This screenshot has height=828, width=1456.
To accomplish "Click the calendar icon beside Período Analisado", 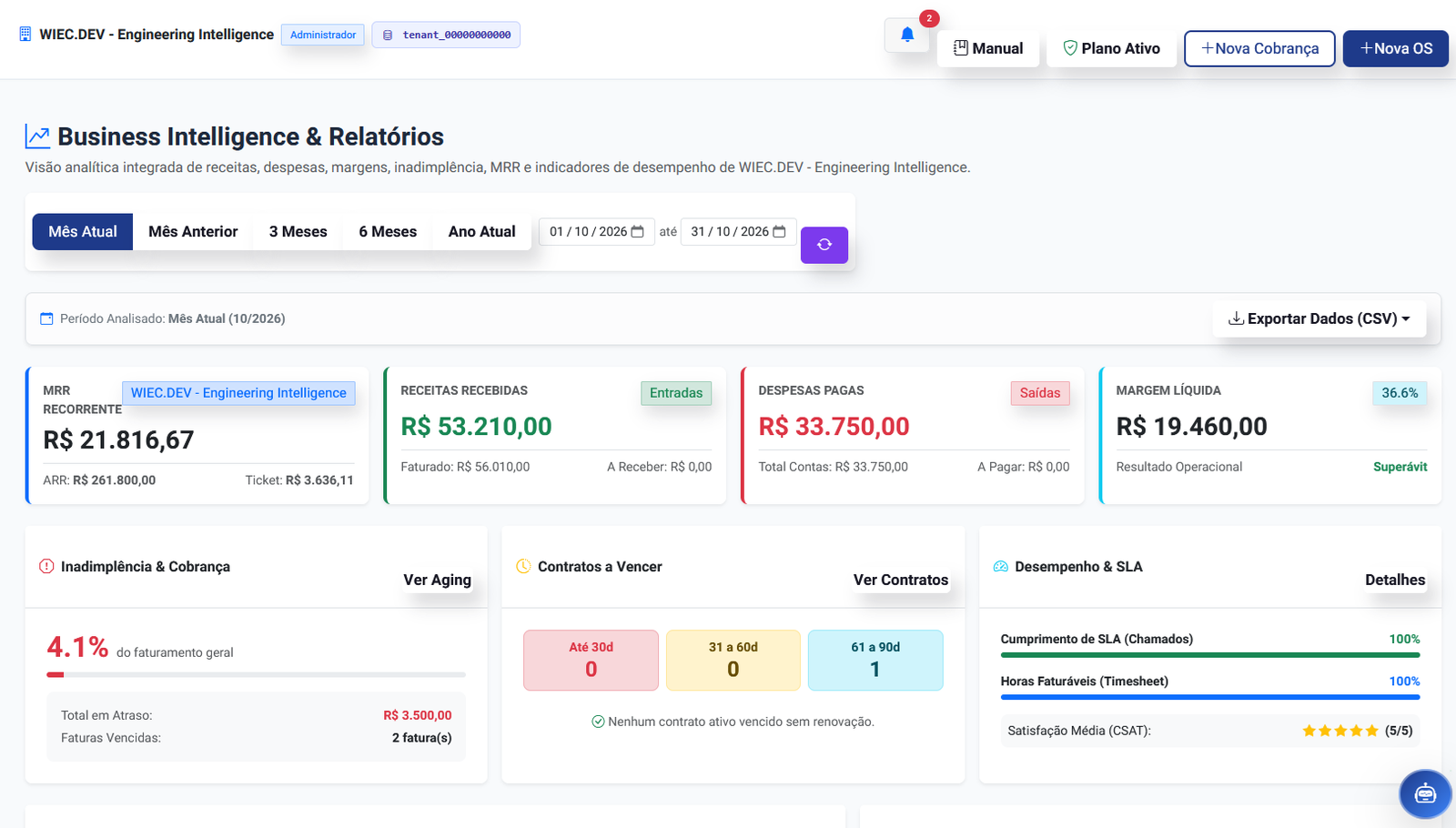I will 47,318.
